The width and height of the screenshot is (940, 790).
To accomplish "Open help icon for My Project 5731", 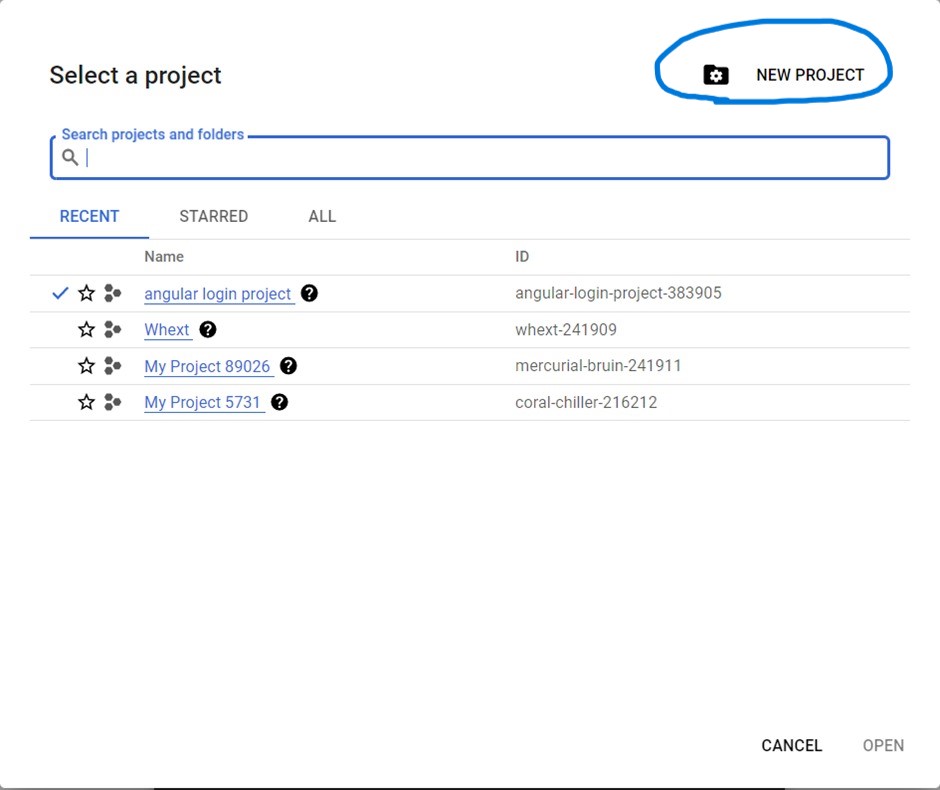I will pyautogui.click(x=279, y=402).
